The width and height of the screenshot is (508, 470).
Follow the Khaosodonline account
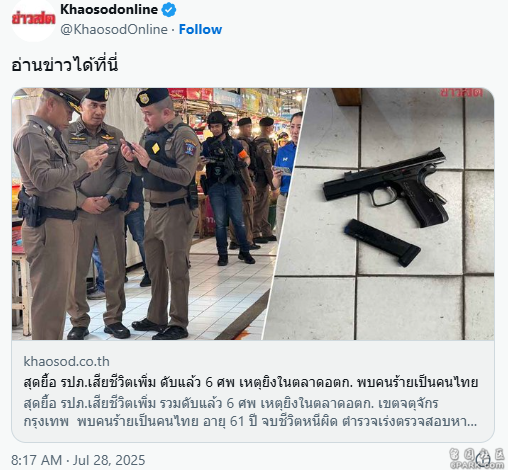[200, 29]
